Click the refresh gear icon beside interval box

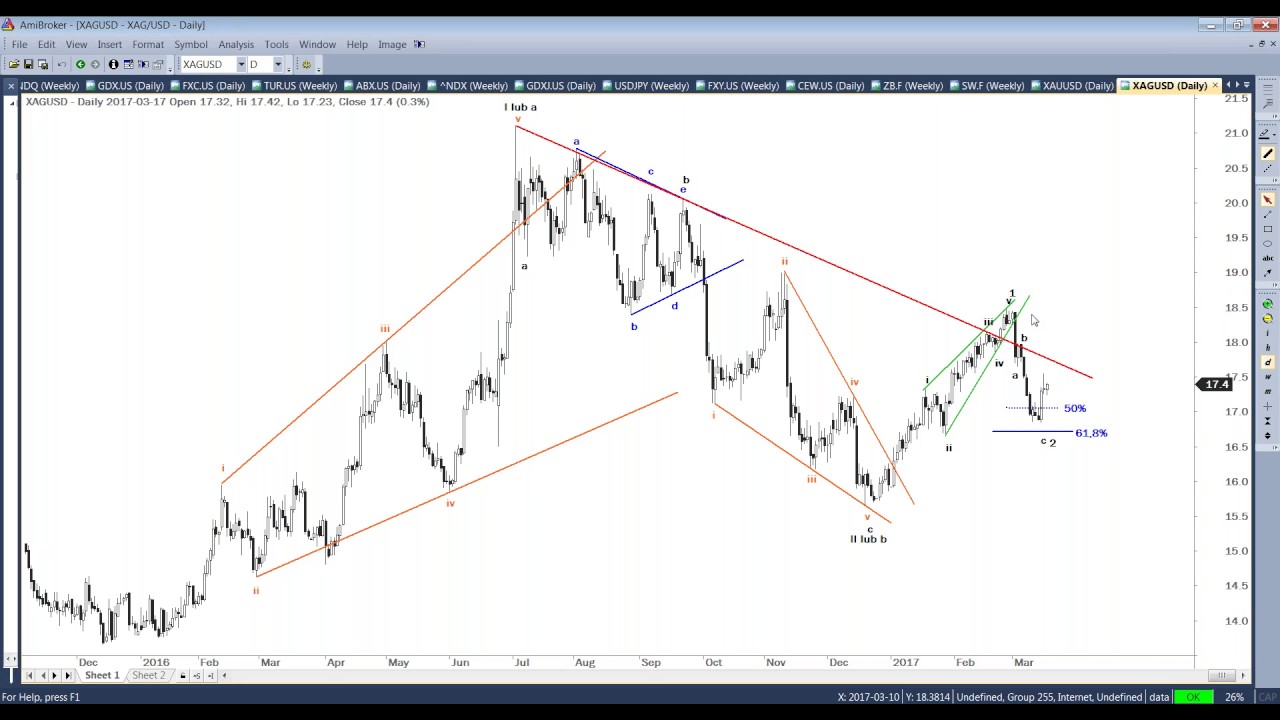pyautogui.click(x=306, y=65)
